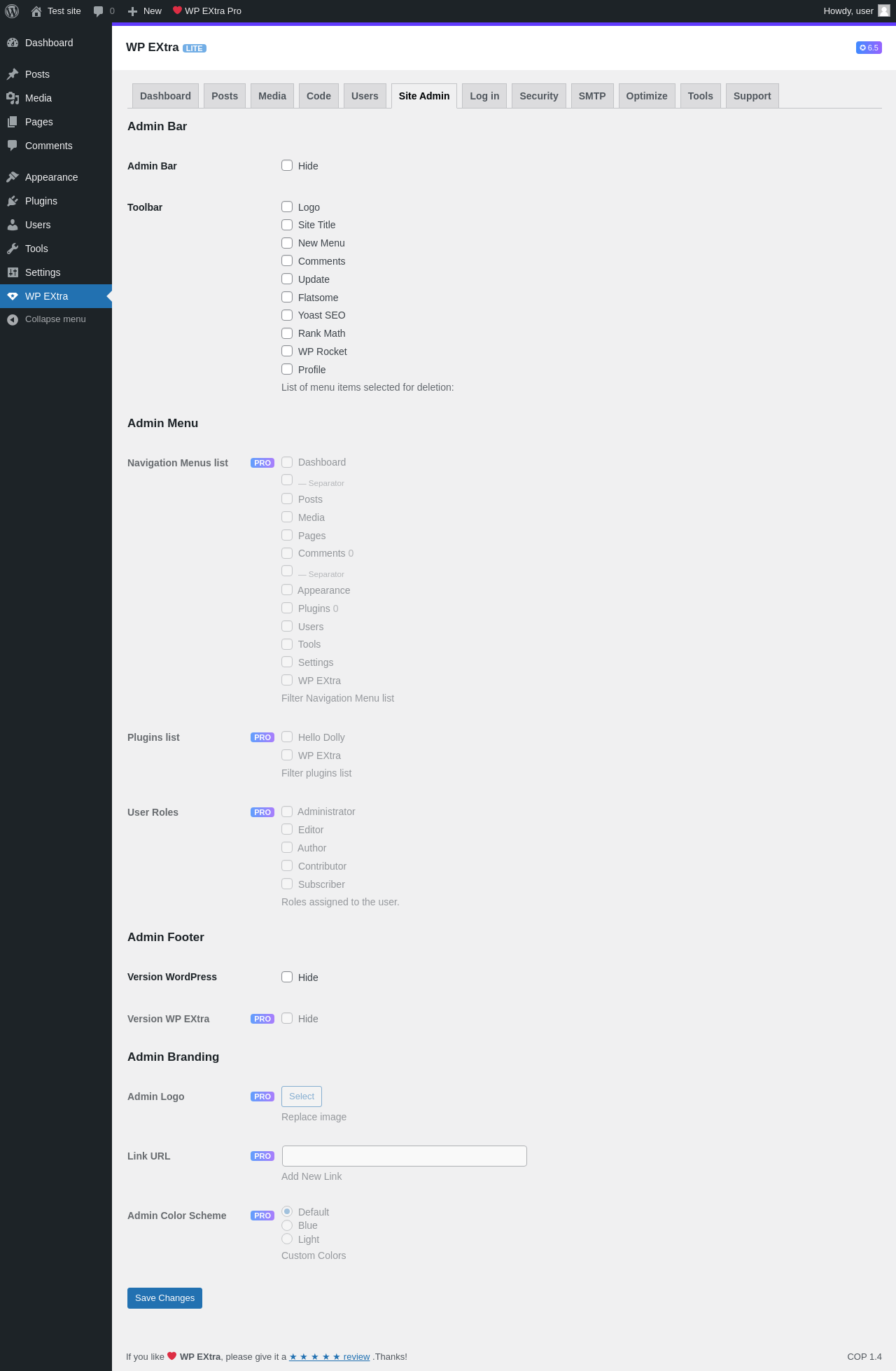This screenshot has height=1371, width=896.
Task: Click the LITE badge next to WP EXtra
Action: [x=195, y=48]
